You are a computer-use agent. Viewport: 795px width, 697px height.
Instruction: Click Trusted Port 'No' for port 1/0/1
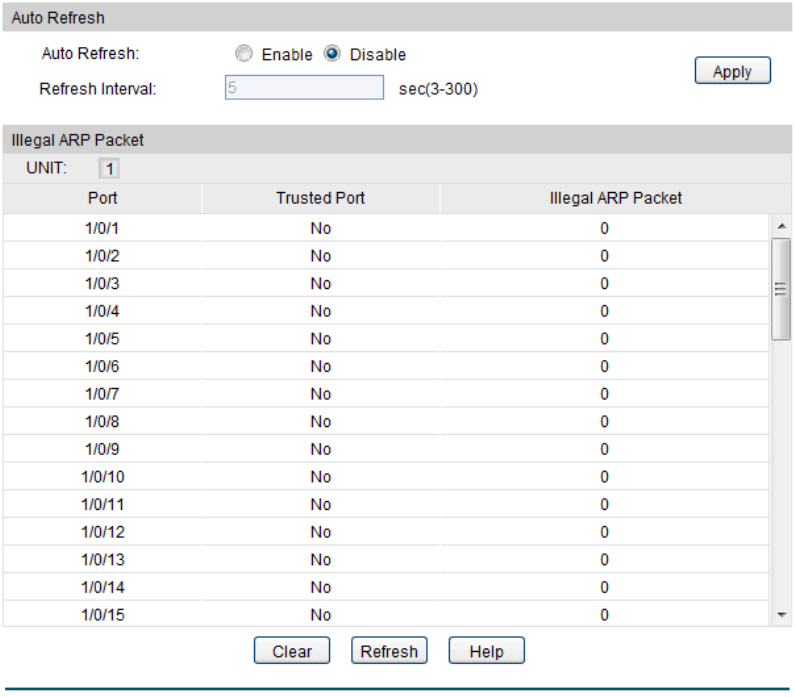(320, 228)
